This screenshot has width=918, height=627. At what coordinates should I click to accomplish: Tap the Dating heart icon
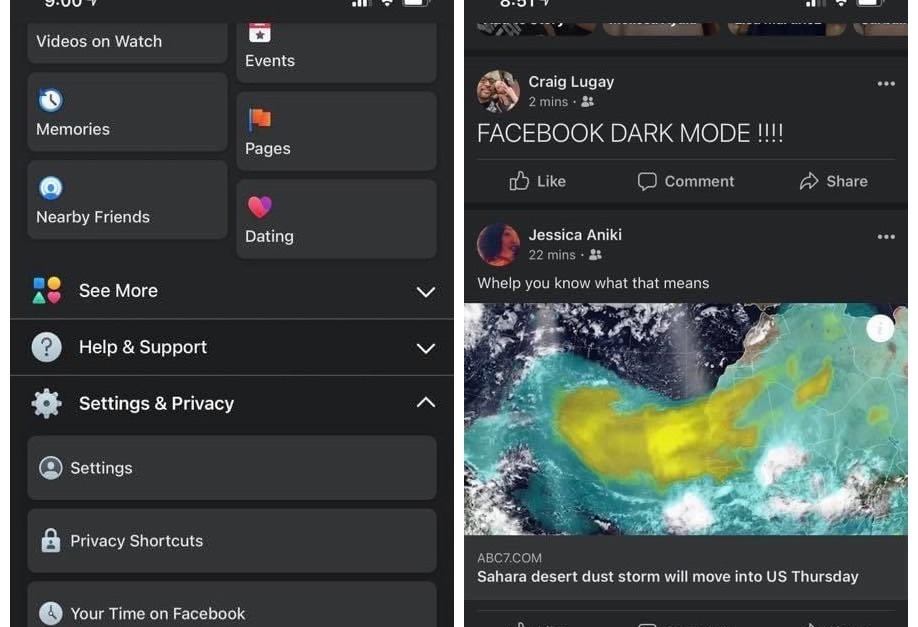(x=259, y=207)
